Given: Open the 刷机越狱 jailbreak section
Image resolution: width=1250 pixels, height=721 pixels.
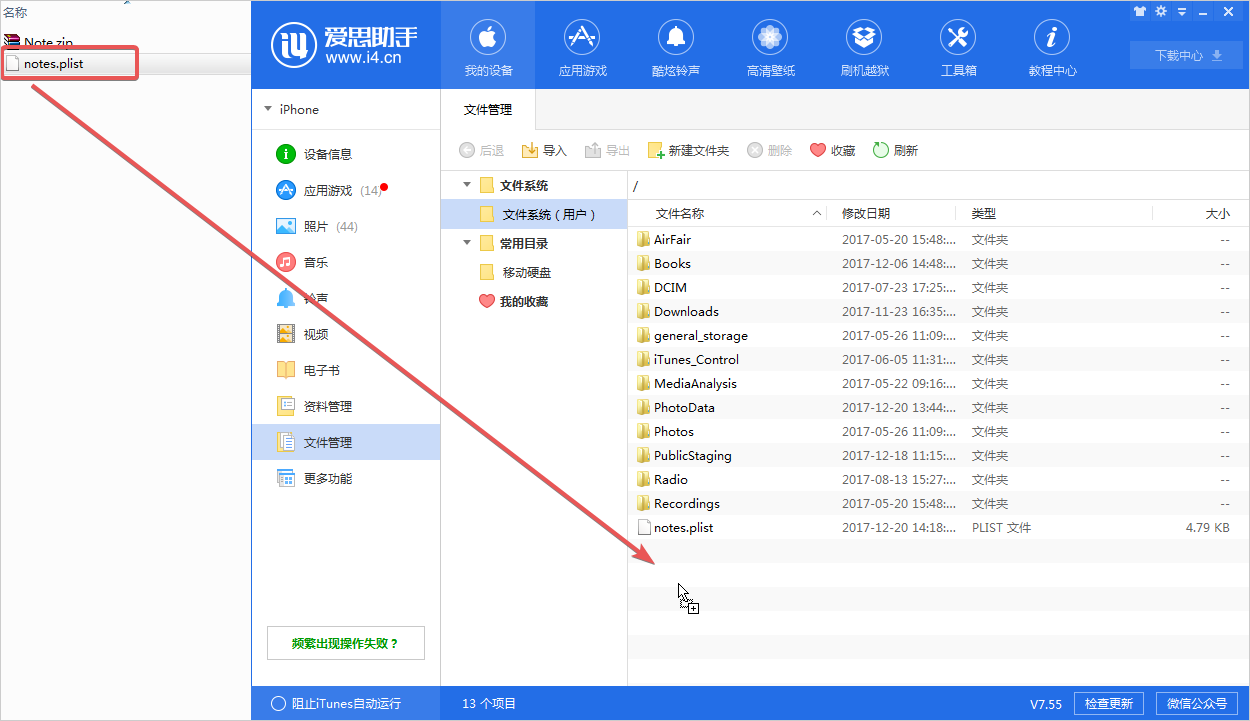Looking at the screenshot, I should click(864, 45).
